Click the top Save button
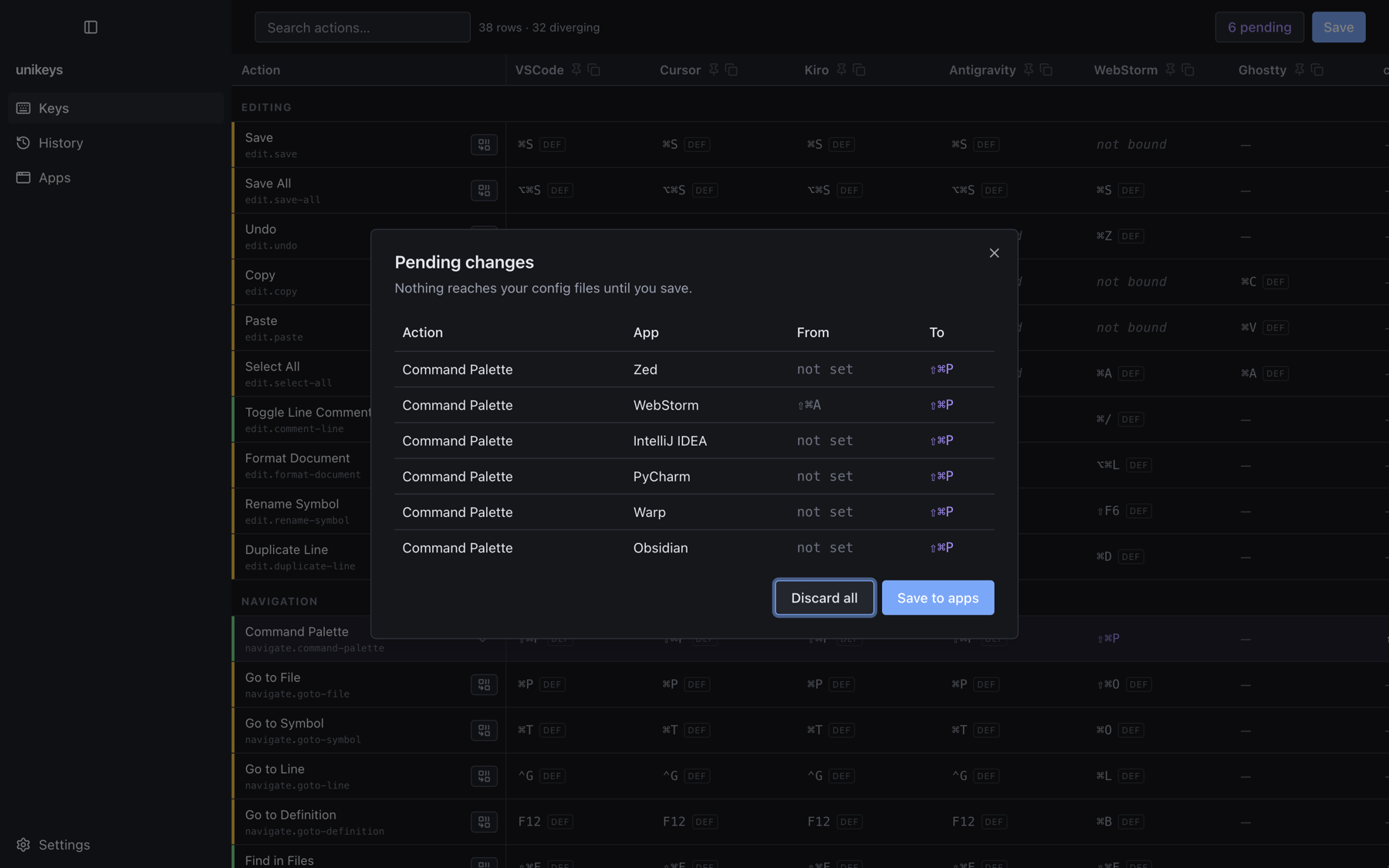The width and height of the screenshot is (1389, 868). tap(1338, 27)
